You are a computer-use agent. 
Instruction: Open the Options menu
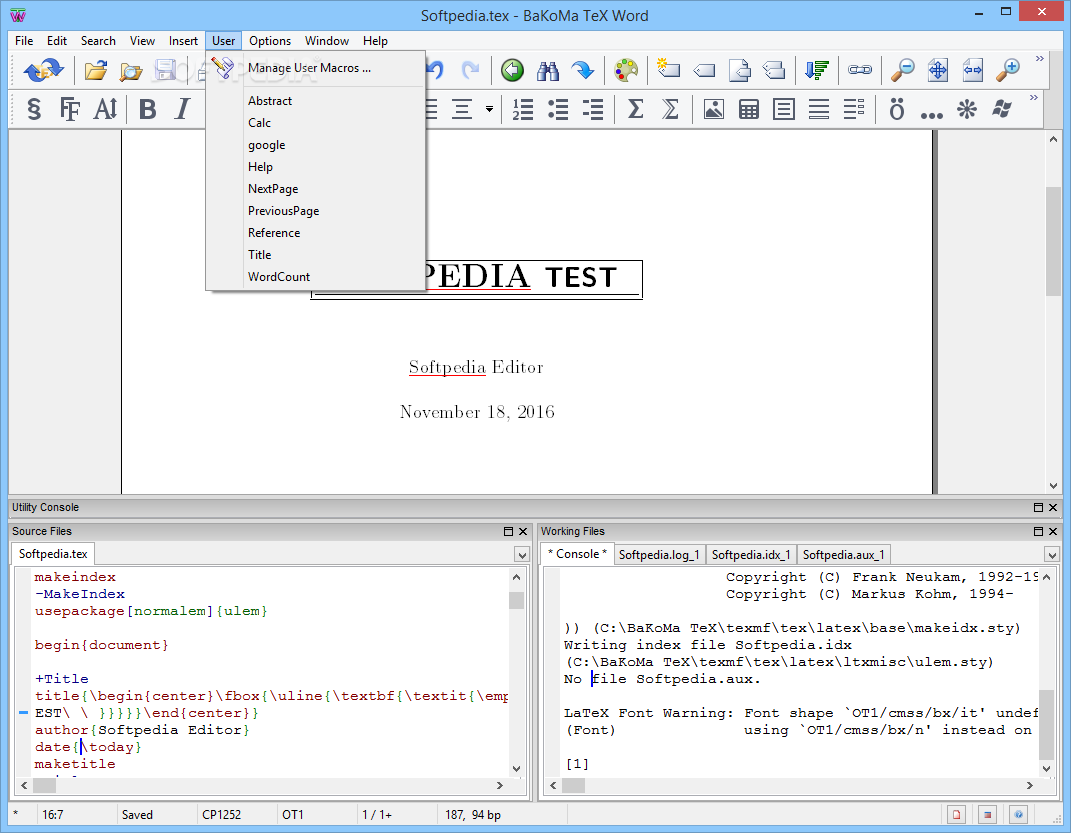coord(270,41)
